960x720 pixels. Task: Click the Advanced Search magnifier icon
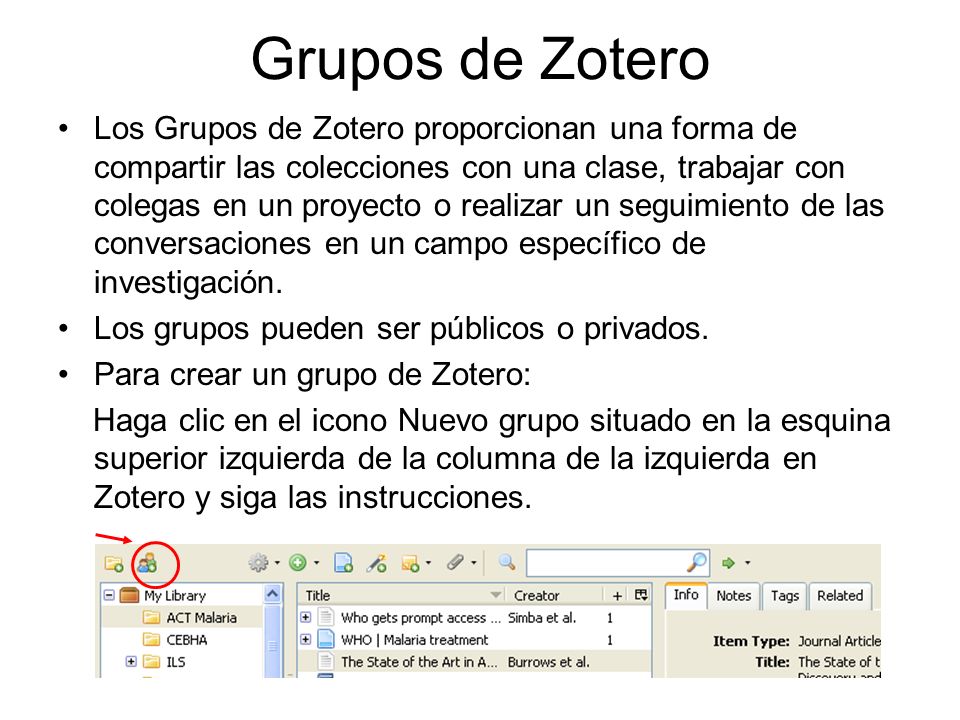point(506,562)
